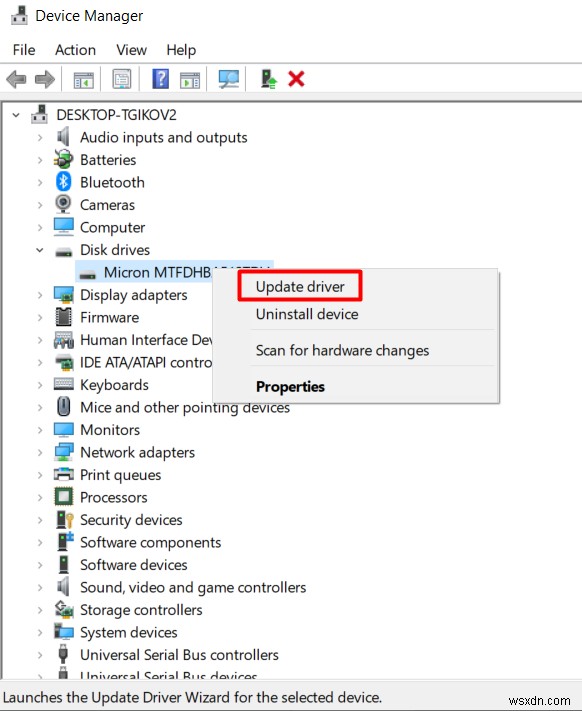Choose Properties in context menu
The width and height of the screenshot is (582, 711).
click(290, 386)
